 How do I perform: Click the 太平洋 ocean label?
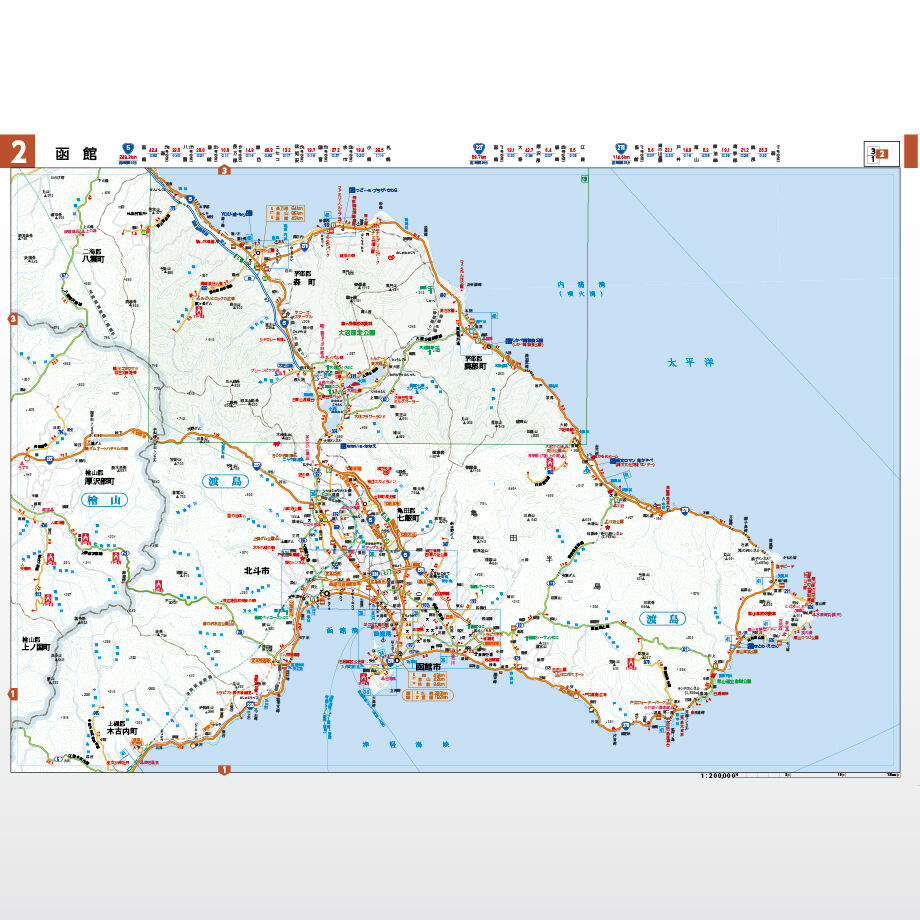click(691, 363)
